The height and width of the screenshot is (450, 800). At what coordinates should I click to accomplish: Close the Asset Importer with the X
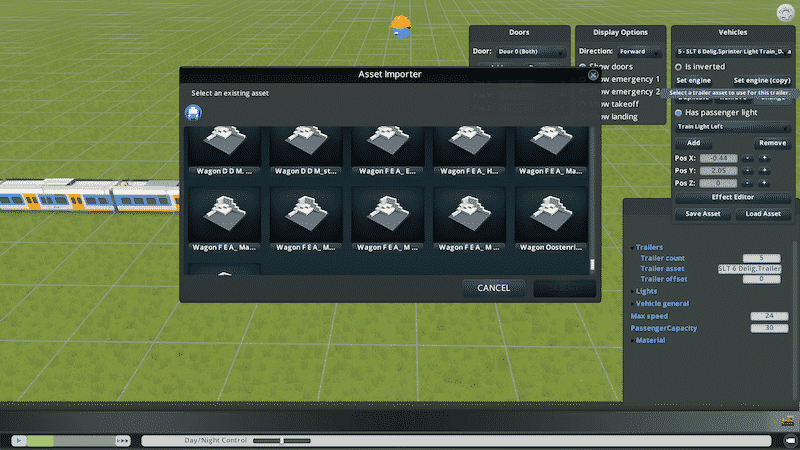(x=593, y=75)
